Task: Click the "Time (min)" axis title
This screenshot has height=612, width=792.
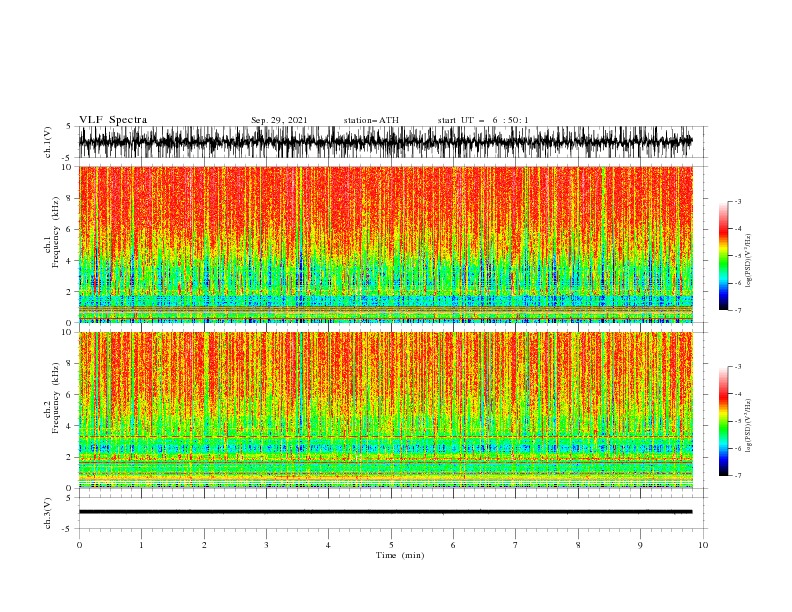Action: click(x=400, y=555)
